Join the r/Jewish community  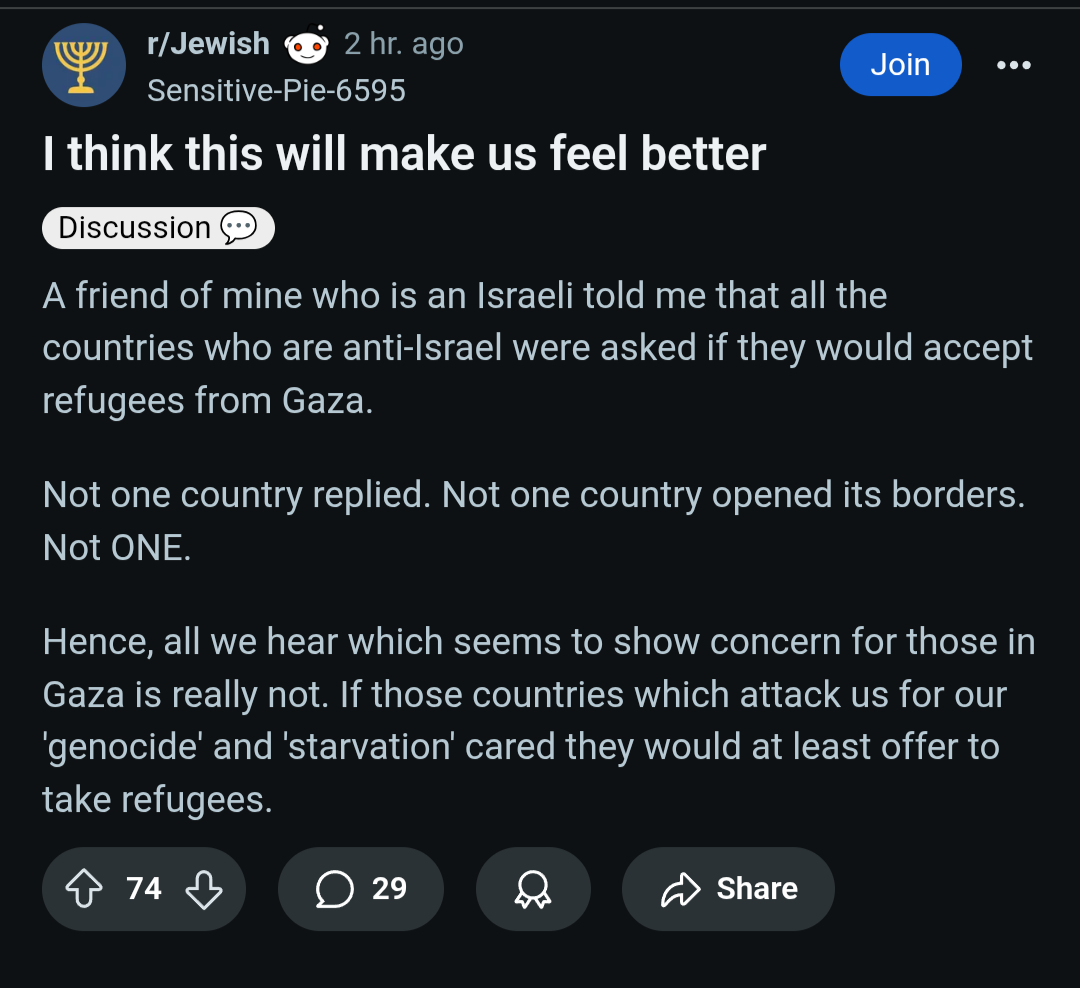pyautogui.click(x=900, y=65)
